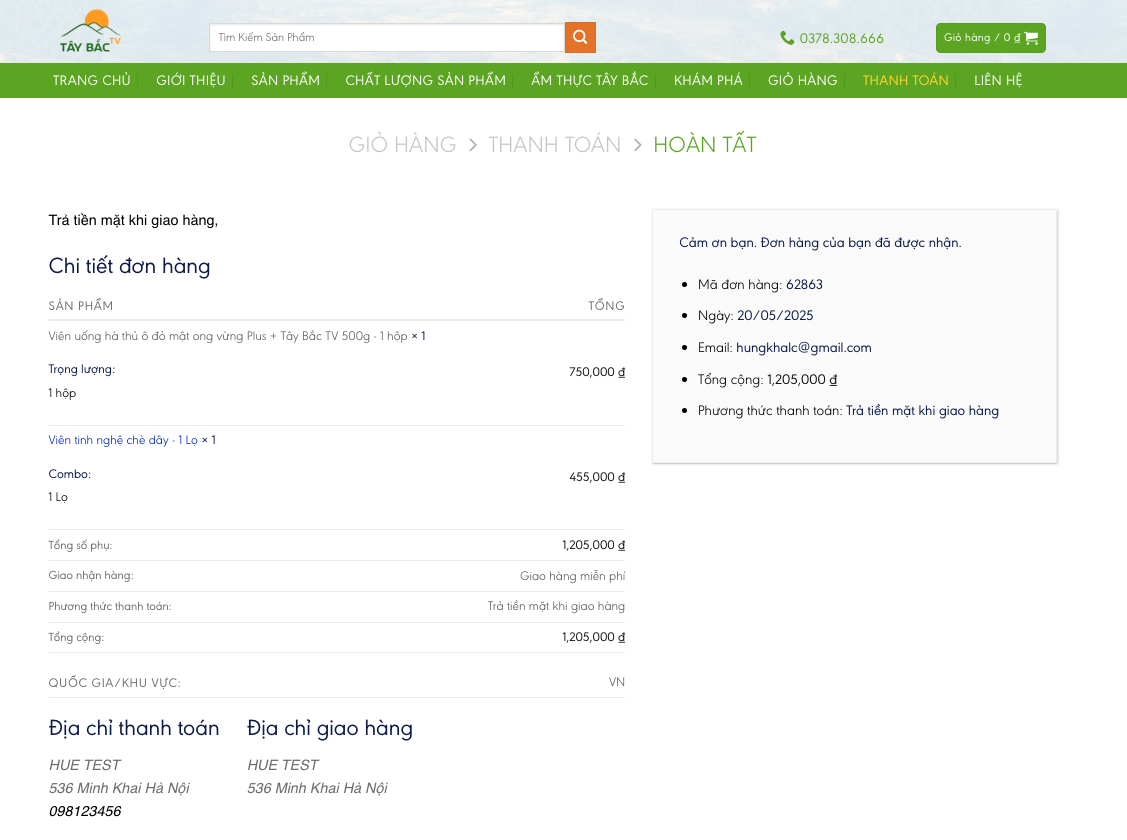Click the shopping cart icon in header
The image size is (1127, 840).
click(x=1031, y=38)
